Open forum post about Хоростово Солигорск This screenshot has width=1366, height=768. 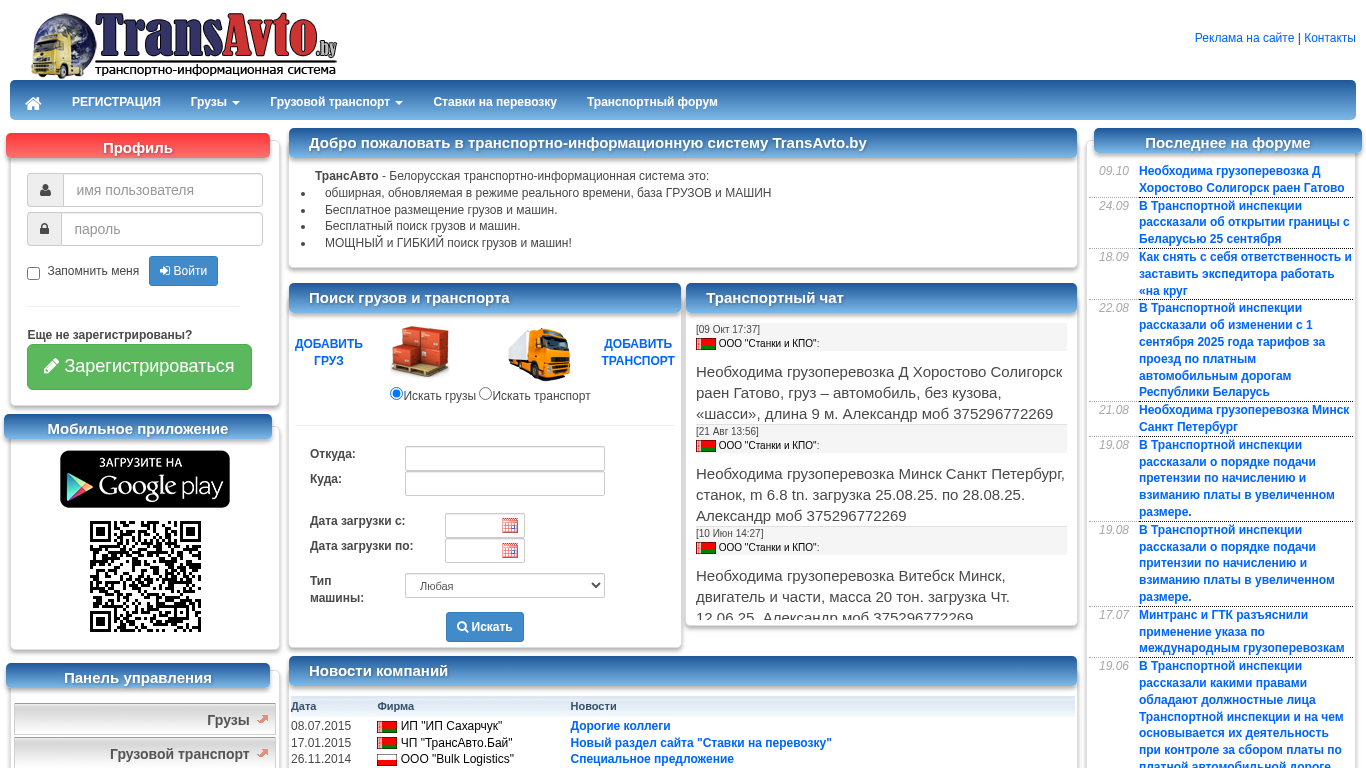[x=1242, y=179]
